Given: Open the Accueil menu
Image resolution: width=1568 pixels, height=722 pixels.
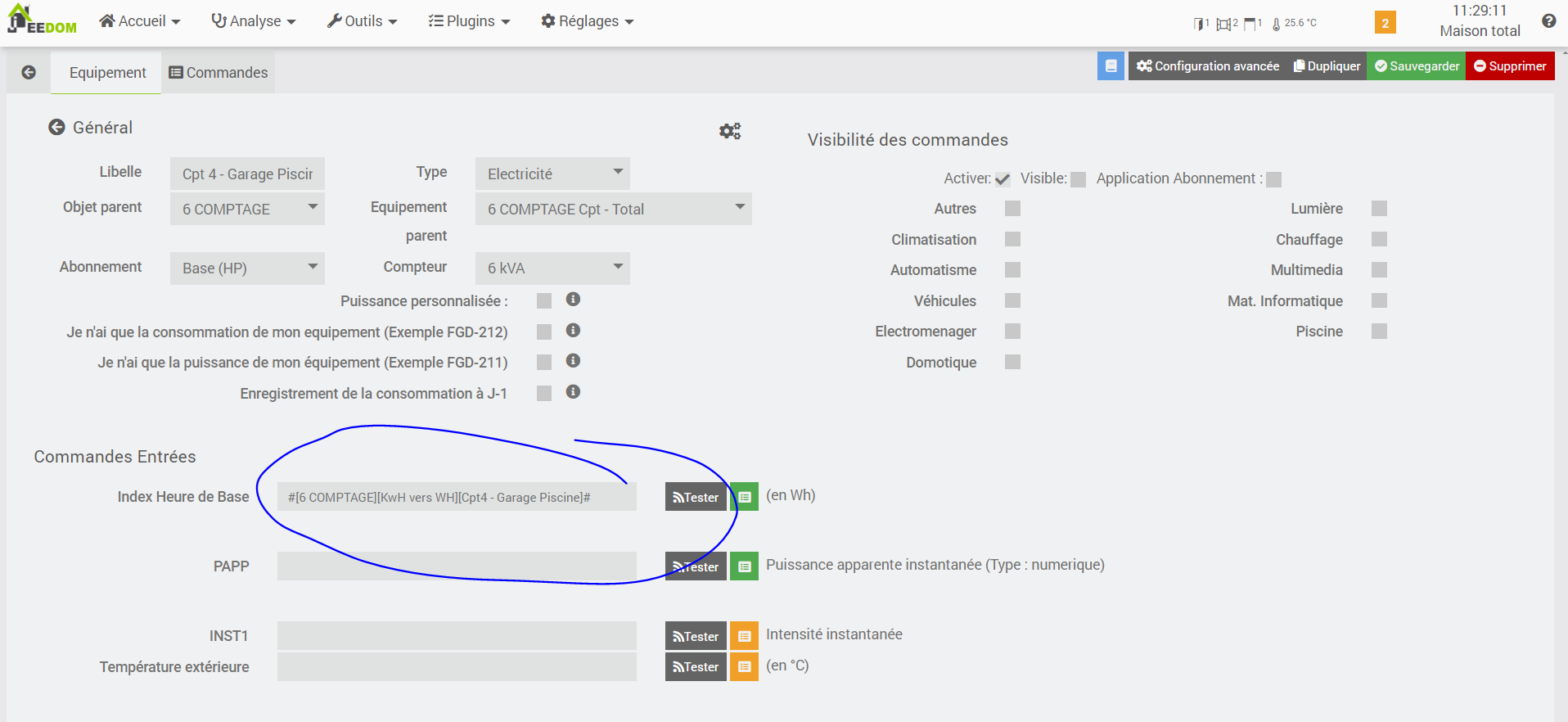Looking at the screenshot, I should coord(140,21).
